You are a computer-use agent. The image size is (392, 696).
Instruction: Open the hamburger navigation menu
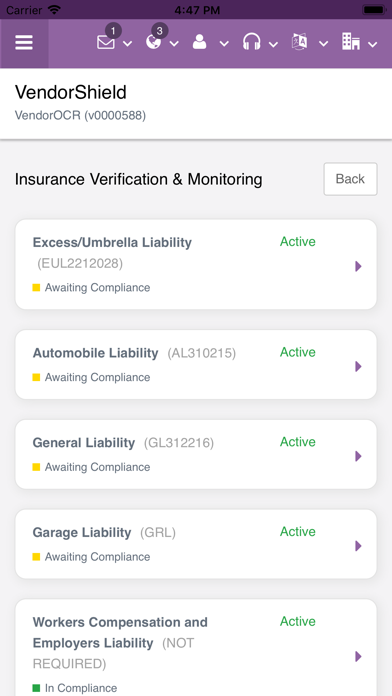(24, 43)
